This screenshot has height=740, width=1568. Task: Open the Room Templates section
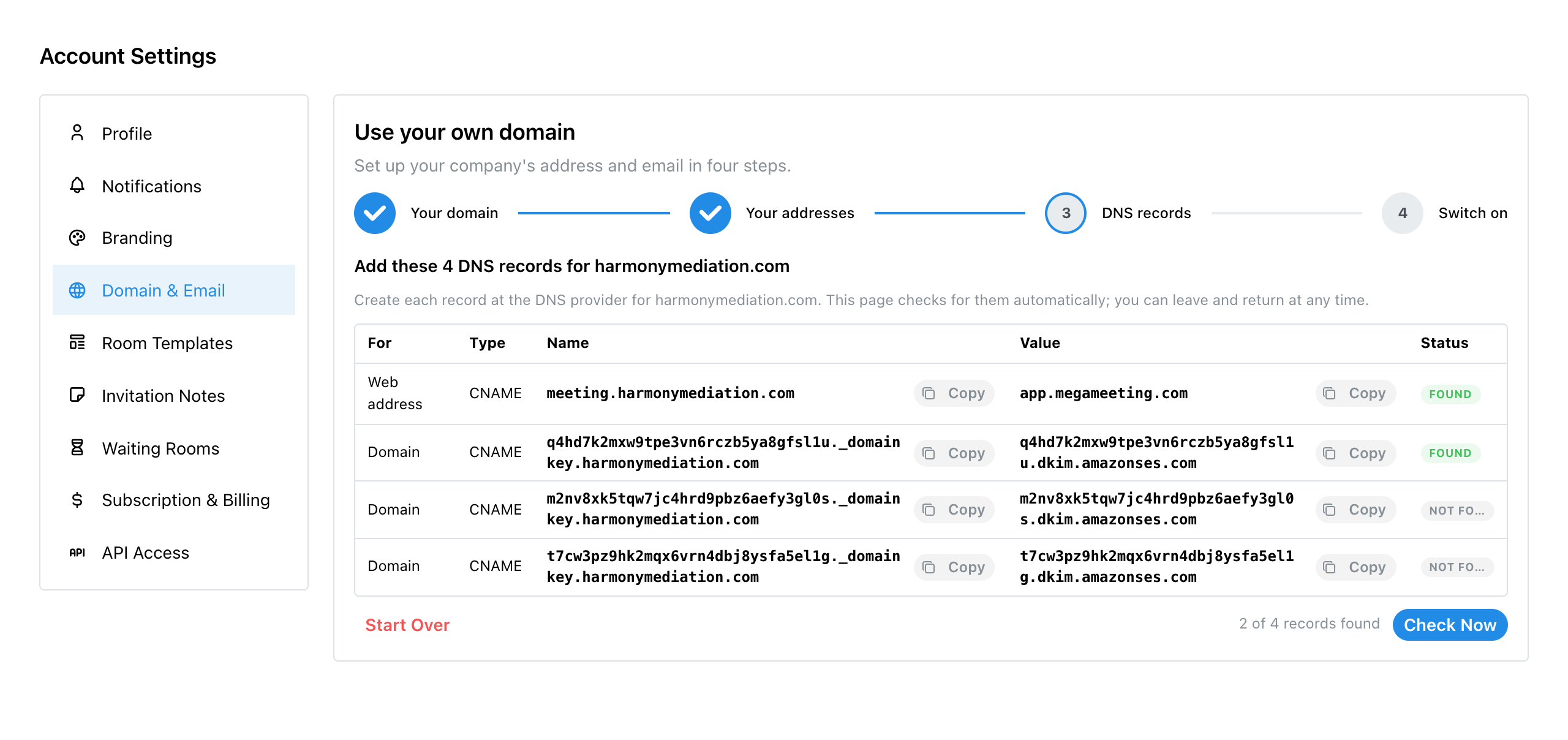[x=174, y=343]
